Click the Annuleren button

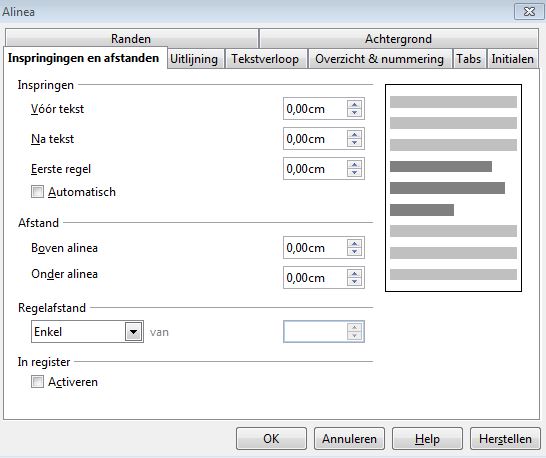pos(349,438)
